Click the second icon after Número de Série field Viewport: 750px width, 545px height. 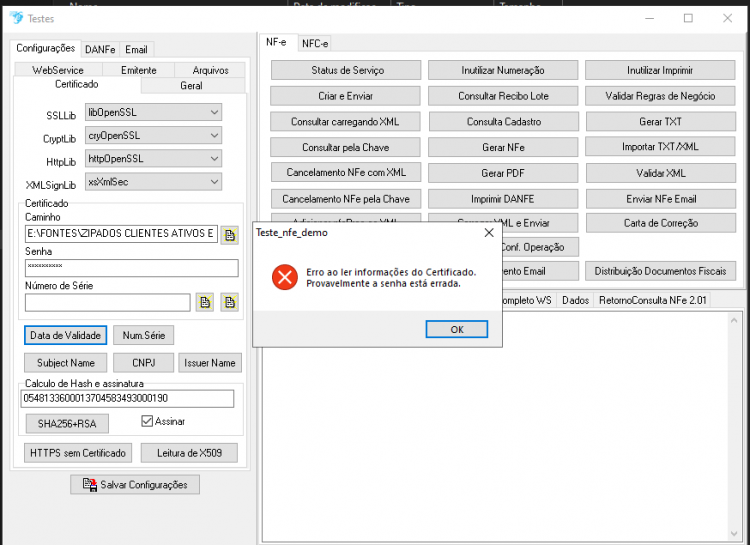pos(230,302)
